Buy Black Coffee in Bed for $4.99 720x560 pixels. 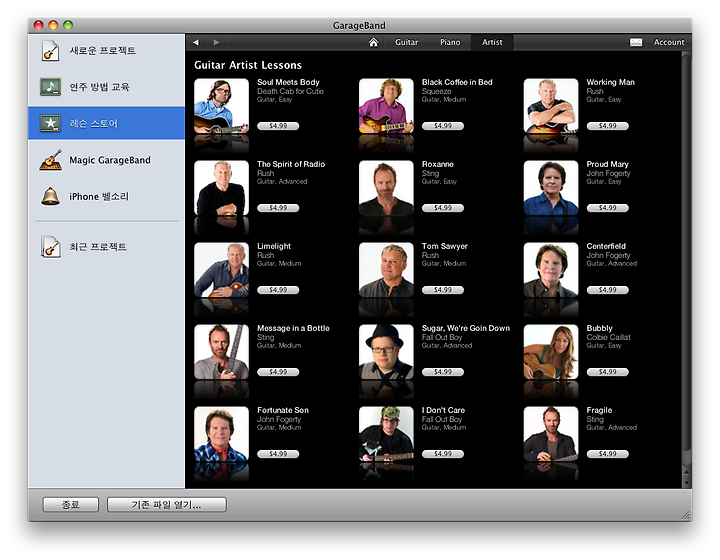[x=443, y=126]
